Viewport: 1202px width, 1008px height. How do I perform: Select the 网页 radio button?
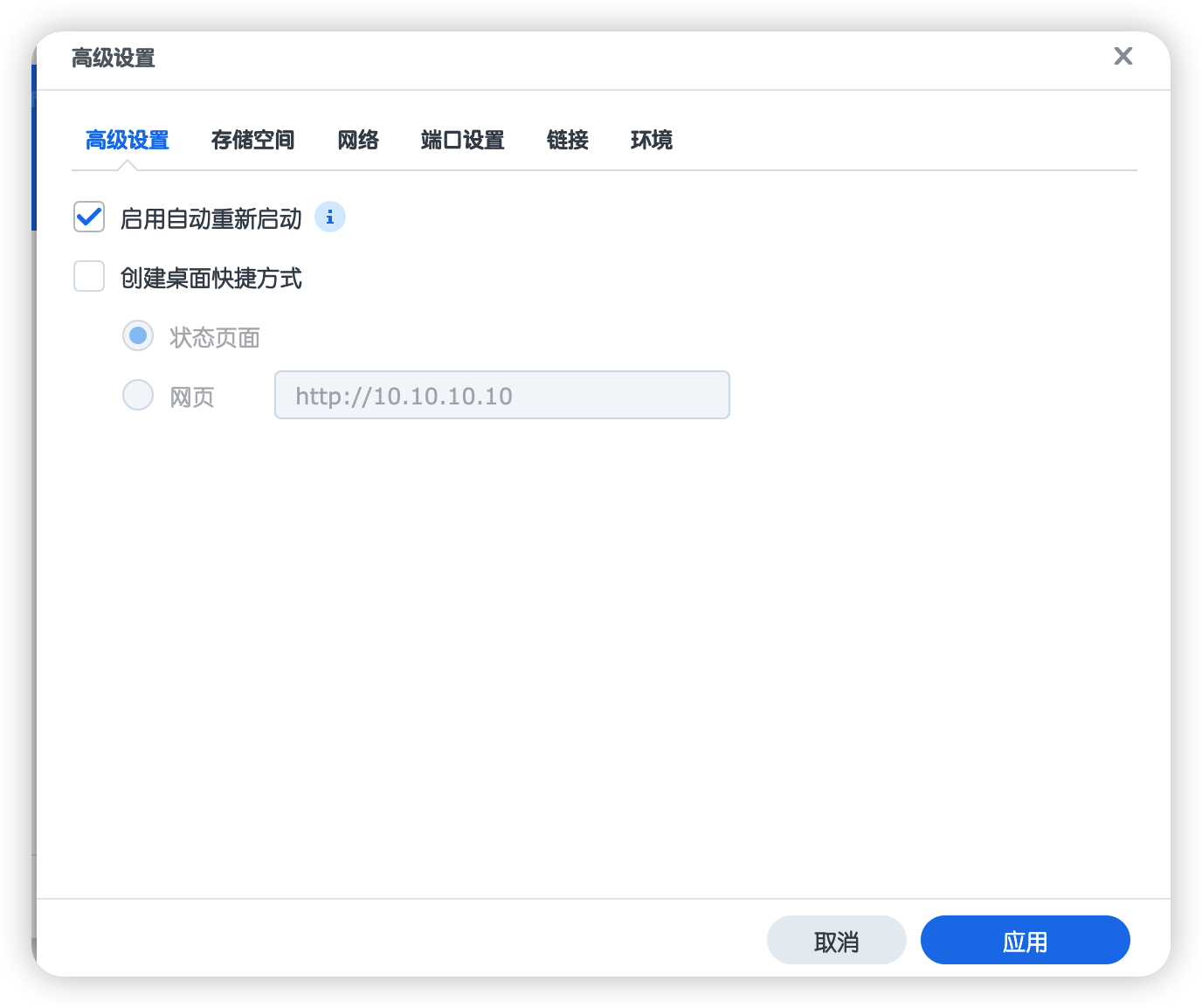click(138, 396)
